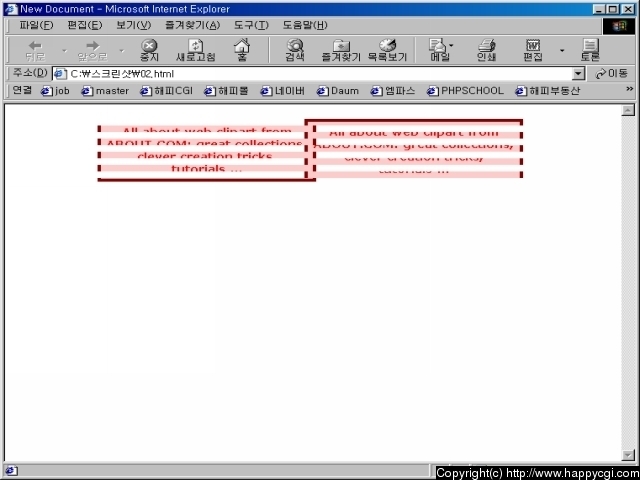Click the Back (뒤로) toolbar button
This screenshot has width=640, height=480.
coord(36,51)
